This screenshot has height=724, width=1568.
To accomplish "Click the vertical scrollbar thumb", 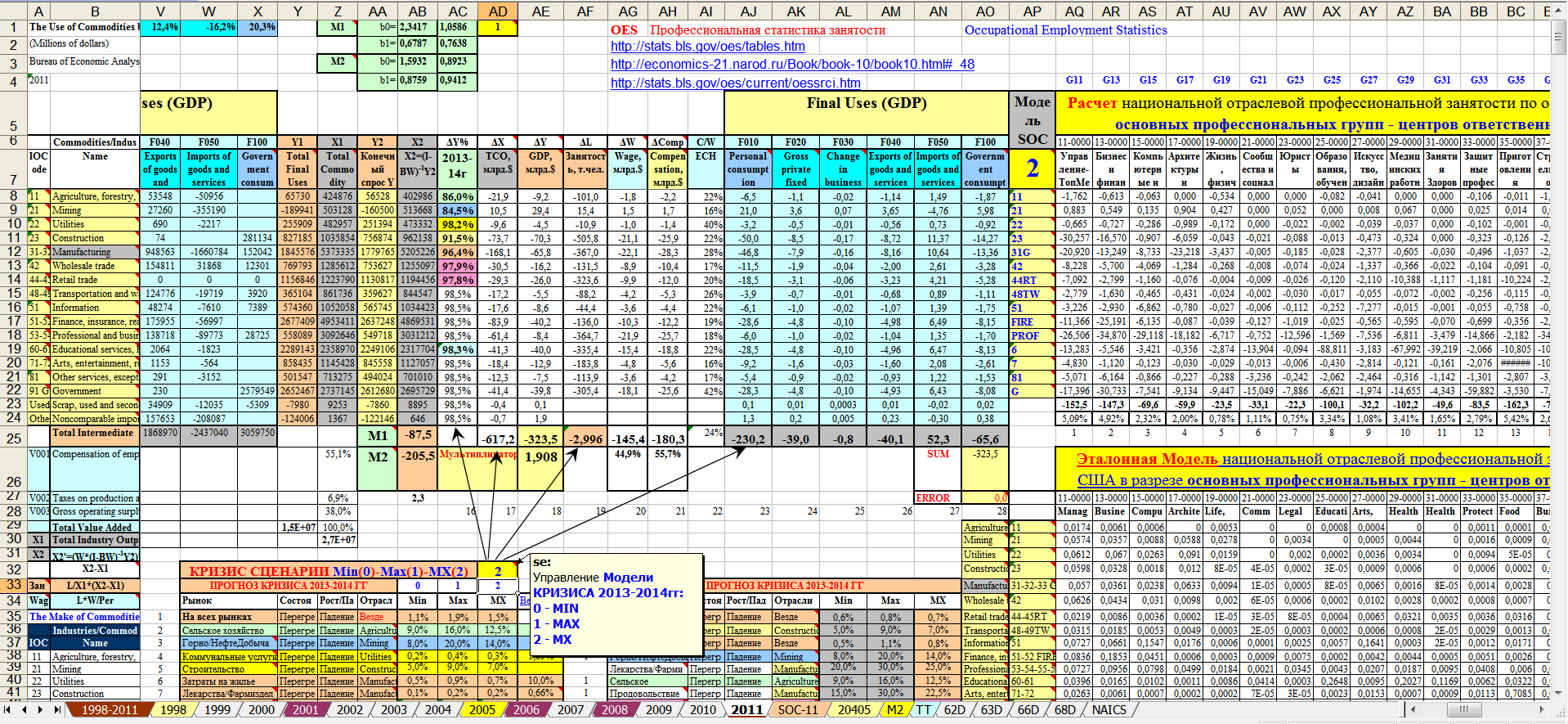I will (1560, 37).
